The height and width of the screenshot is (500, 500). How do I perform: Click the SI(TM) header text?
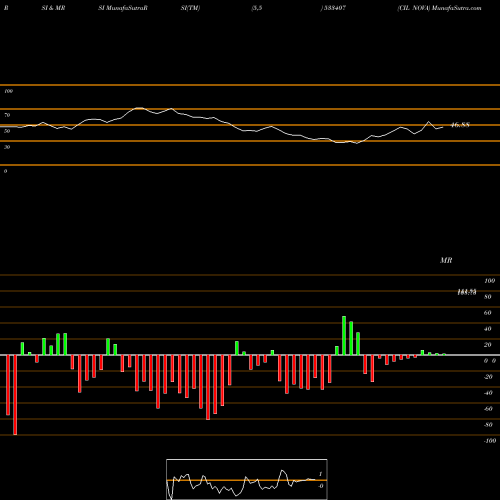pos(190,8)
